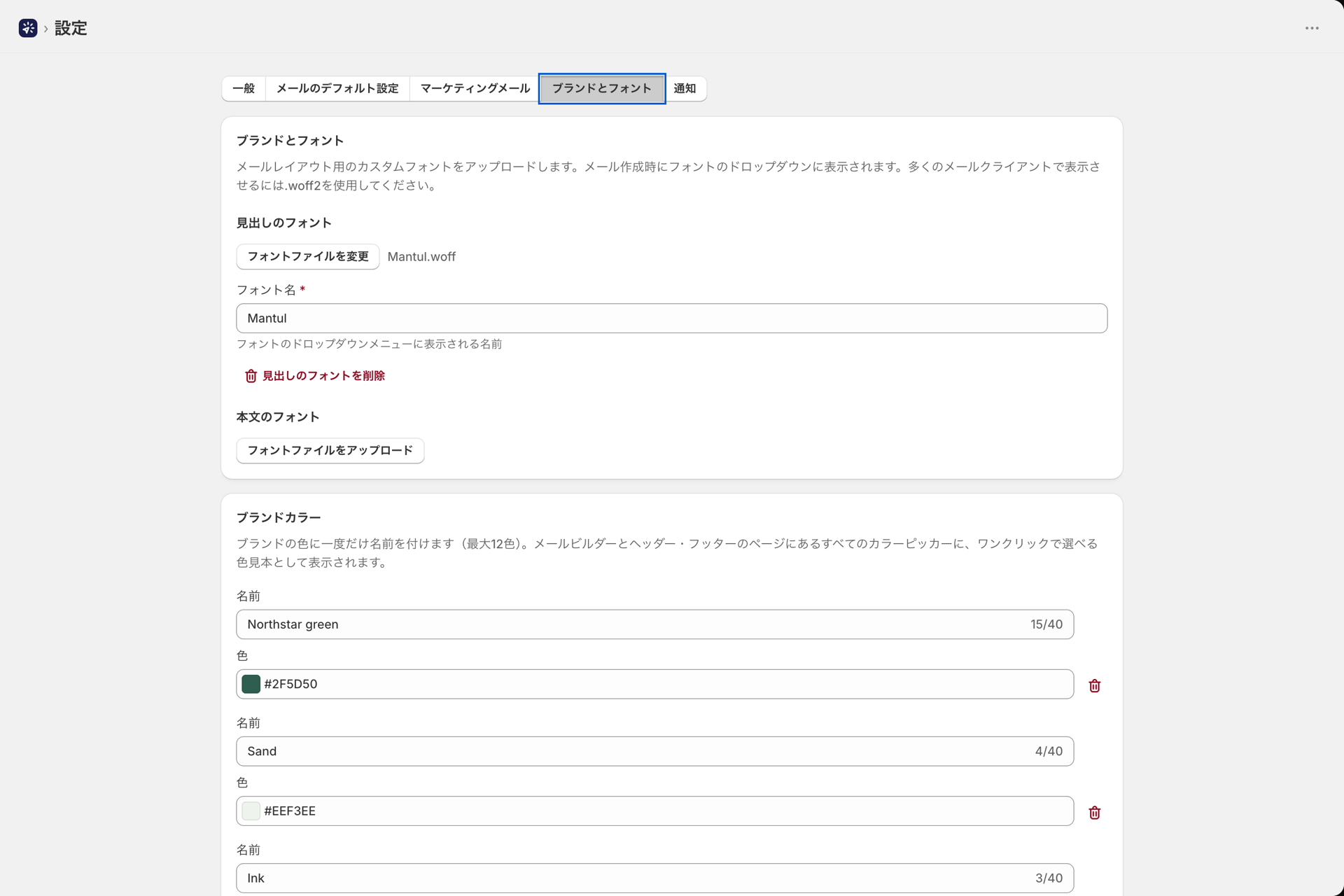This screenshot has width=1344, height=896.
Task: Focus the フォント名 field containing Mantul
Action: (672, 318)
